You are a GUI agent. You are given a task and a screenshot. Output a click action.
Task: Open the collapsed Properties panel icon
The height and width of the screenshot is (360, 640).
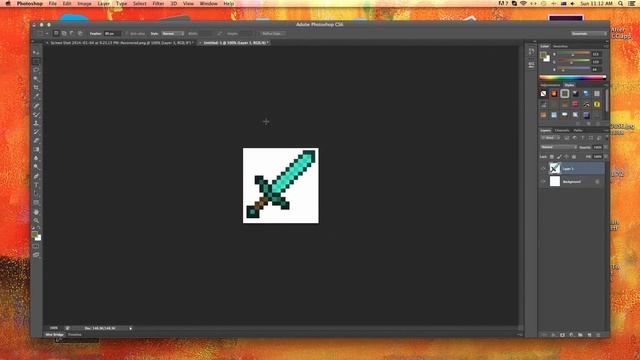tap(531, 64)
